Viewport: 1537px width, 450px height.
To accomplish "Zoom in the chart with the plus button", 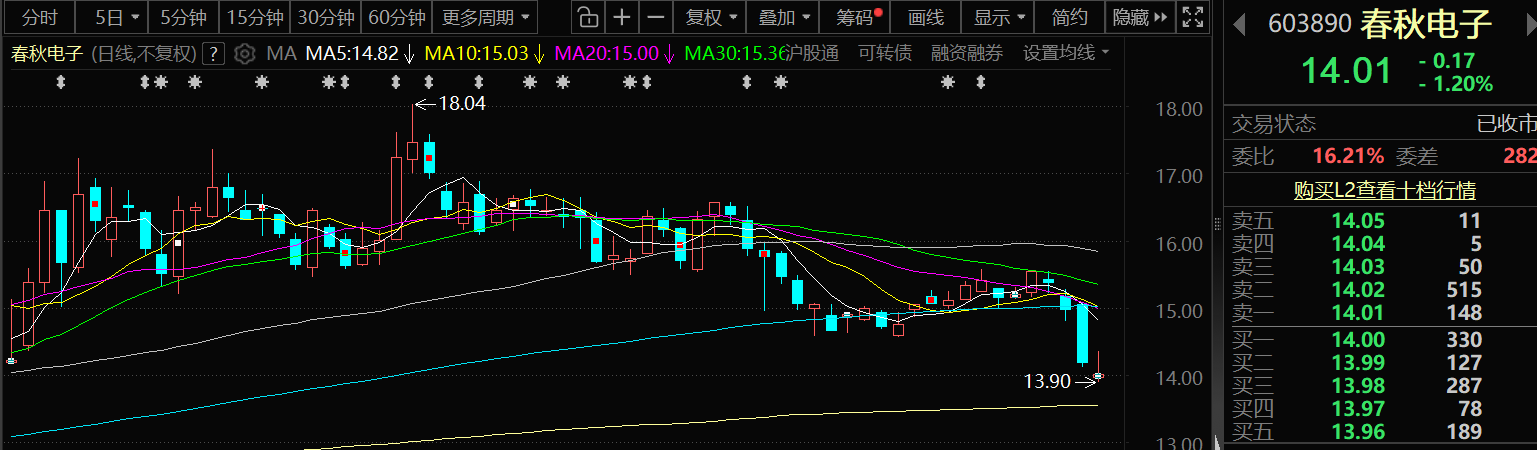I will [x=622, y=17].
